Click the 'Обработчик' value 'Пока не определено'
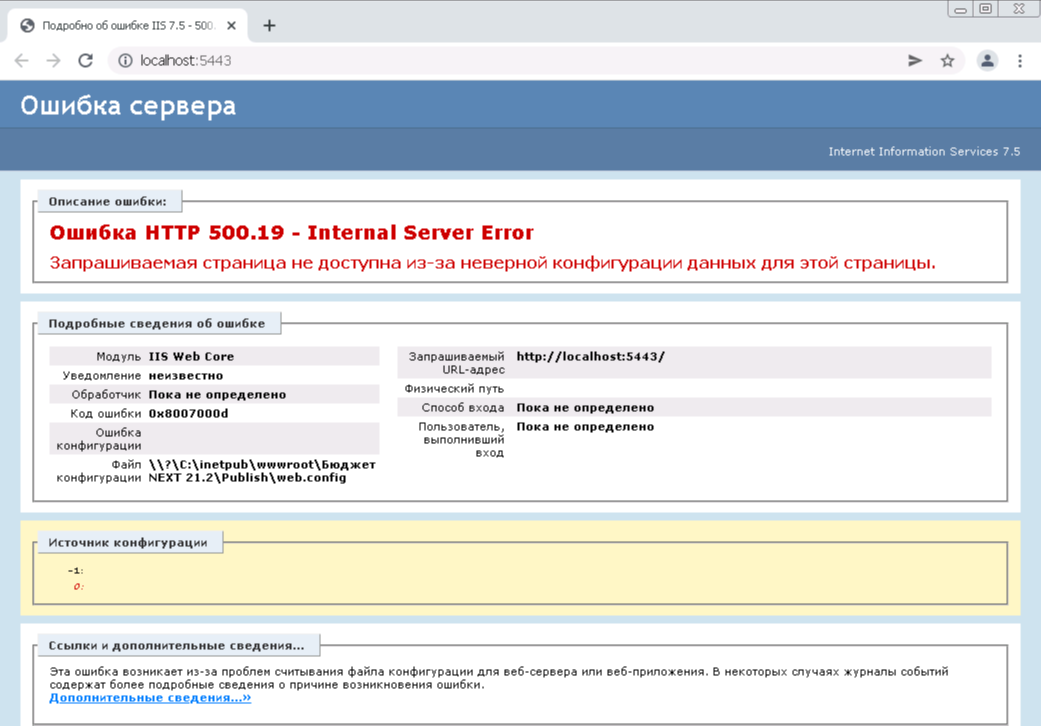 click(217, 394)
